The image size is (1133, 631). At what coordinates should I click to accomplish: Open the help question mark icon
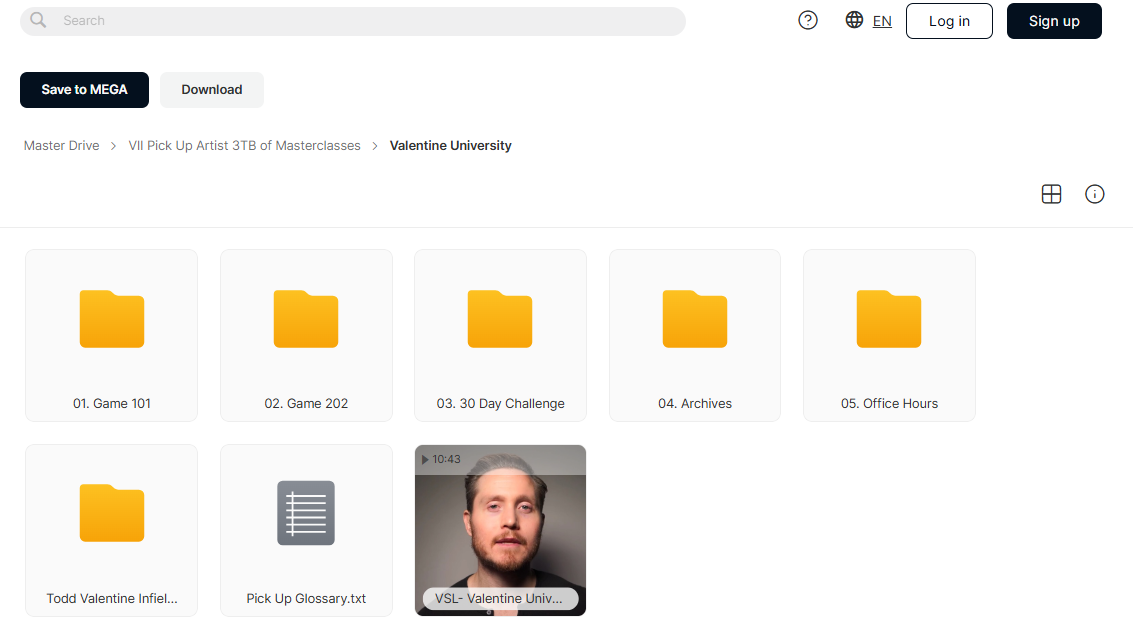pyautogui.click(x=808, y=20)
